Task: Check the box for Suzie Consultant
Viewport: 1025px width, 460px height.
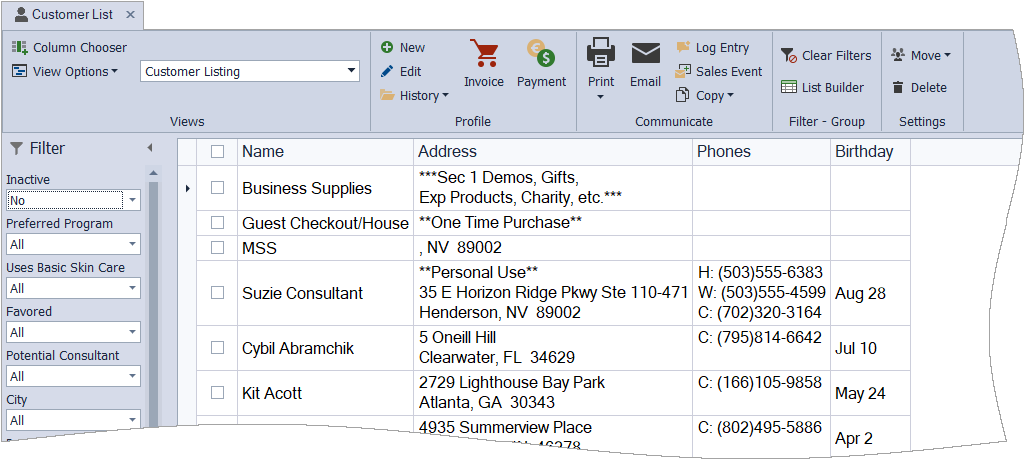Action: click(x=217, y=293)
